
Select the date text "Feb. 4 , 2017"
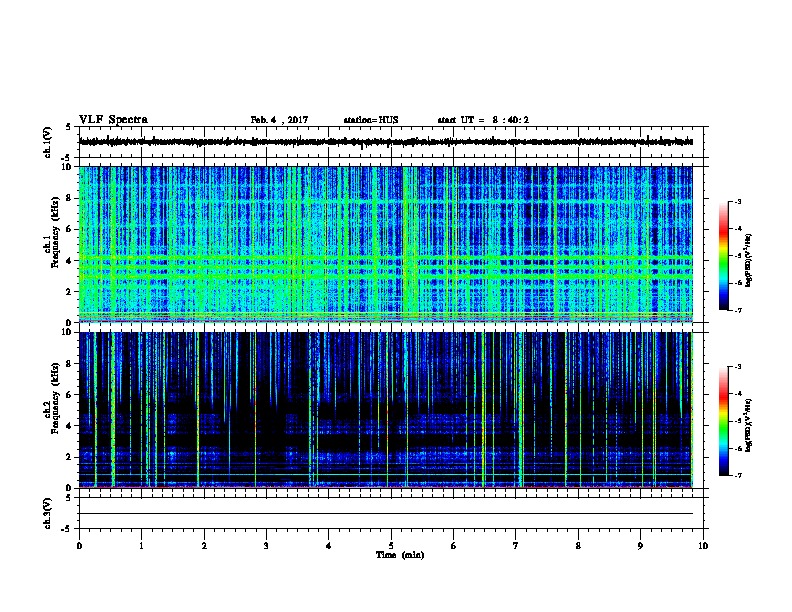tap(279, 120)
